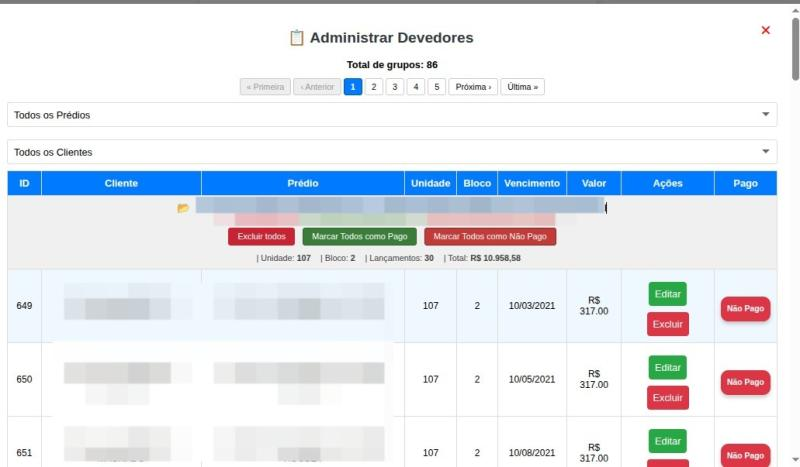This screenshot has width=800, height=467.
Task: Toggle Não Pago status for ID 650
Action: [745, 382]
